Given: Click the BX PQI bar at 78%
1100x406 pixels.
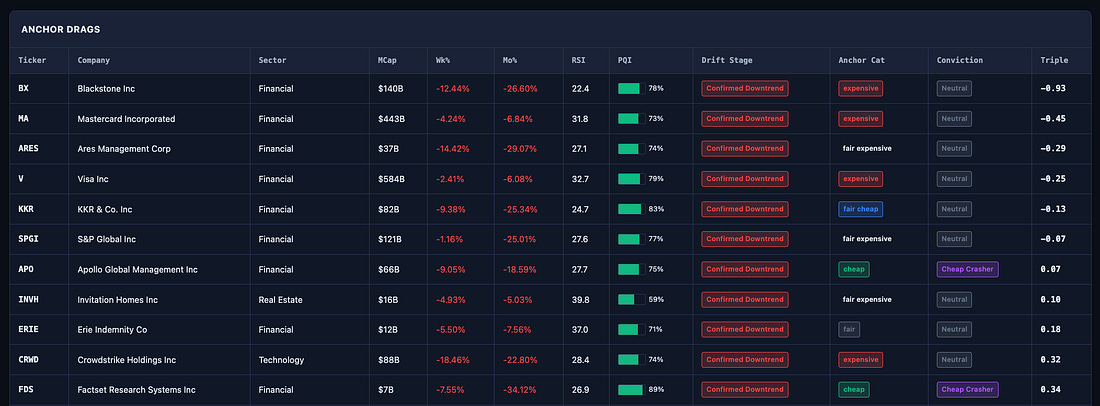Looking at the screenshot, I should [x=631, y=89].
